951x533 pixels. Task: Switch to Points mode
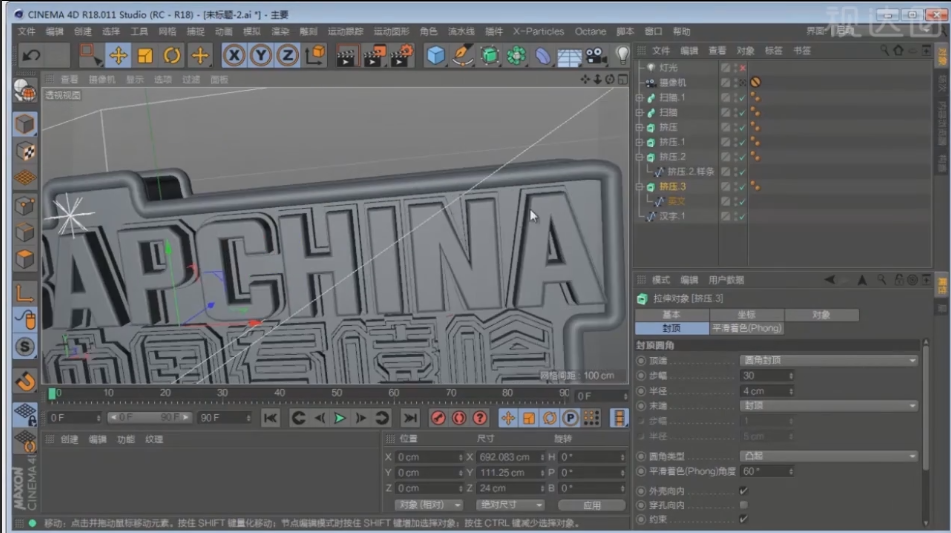tap(25, 206)
